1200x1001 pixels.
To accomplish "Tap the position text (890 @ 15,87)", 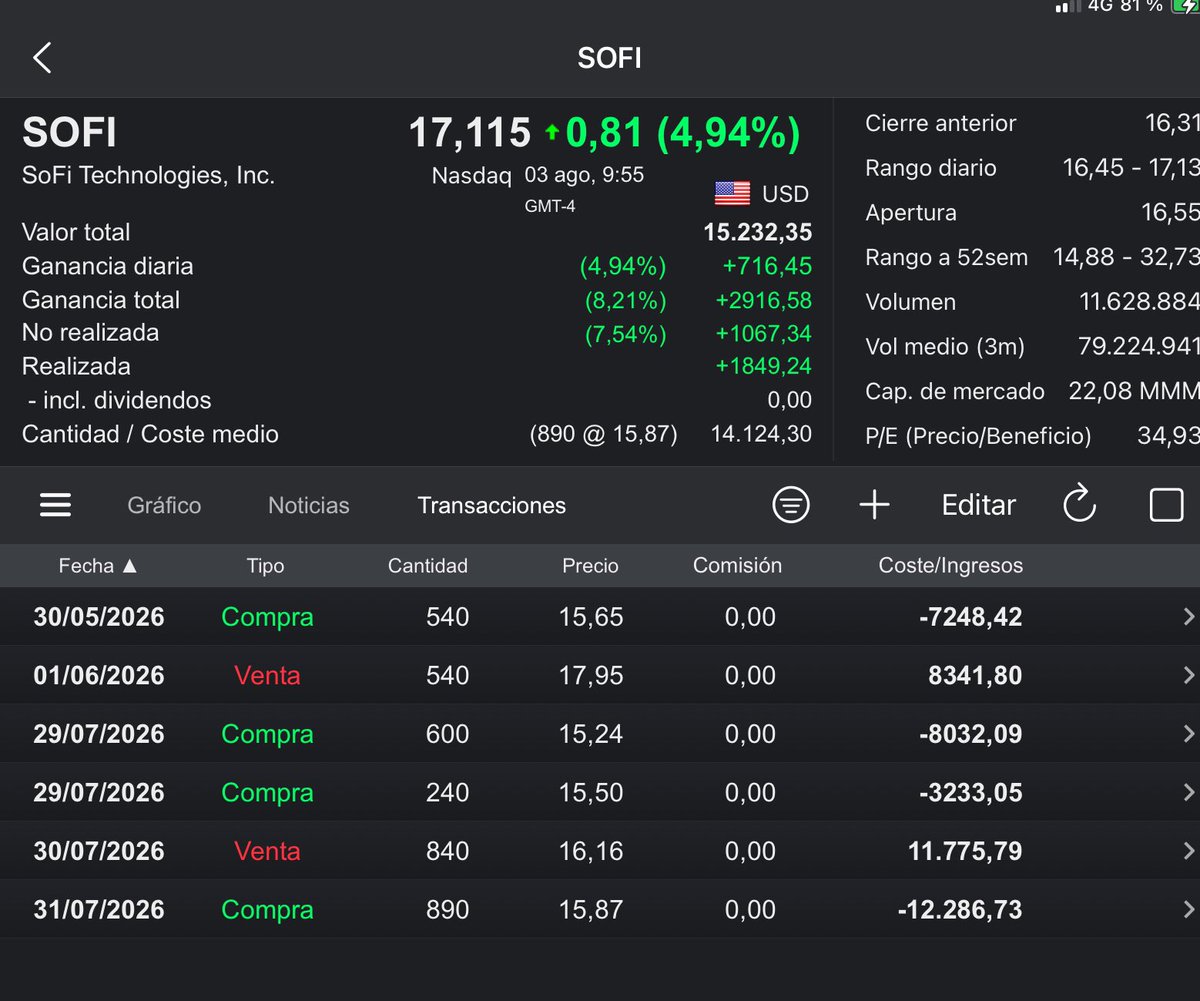I will (603, 434).
